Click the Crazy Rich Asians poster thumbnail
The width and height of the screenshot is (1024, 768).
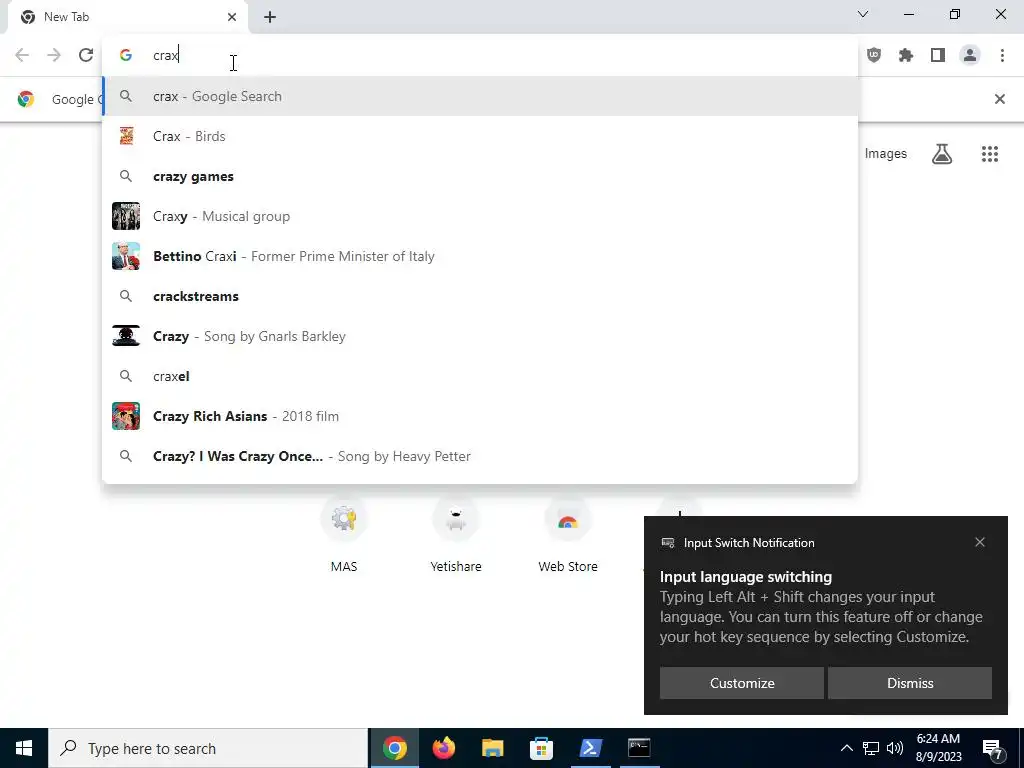click(x=126, y=416)
